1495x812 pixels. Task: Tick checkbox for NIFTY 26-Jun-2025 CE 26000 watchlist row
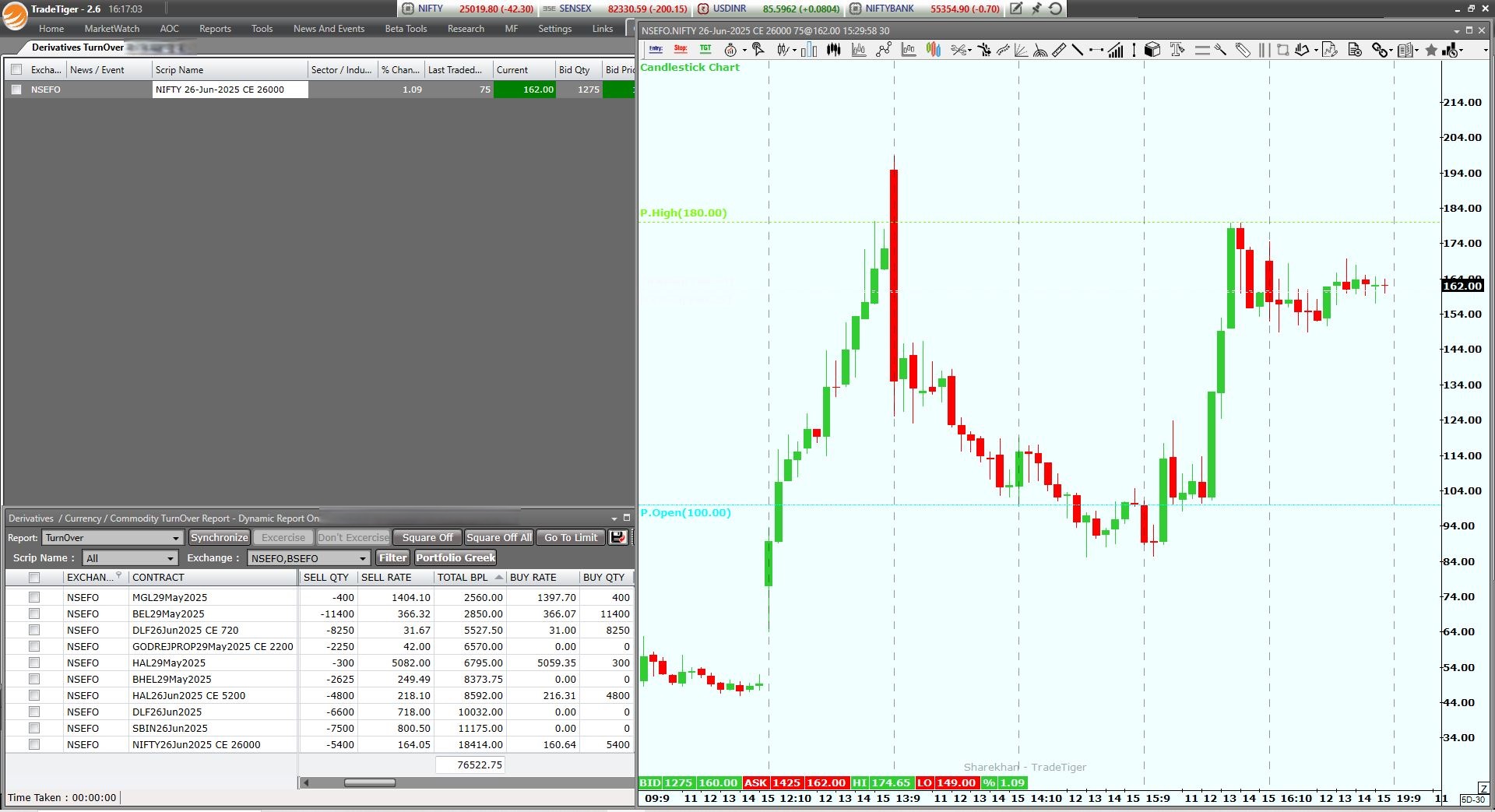tap(16, 90)
